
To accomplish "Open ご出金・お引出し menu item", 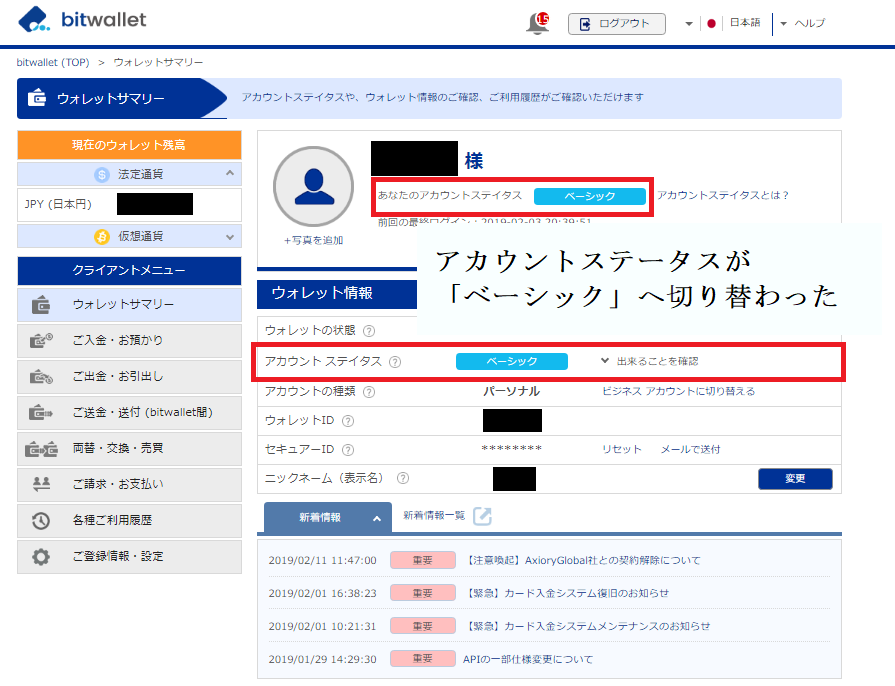I will click(x=129, y=377).
